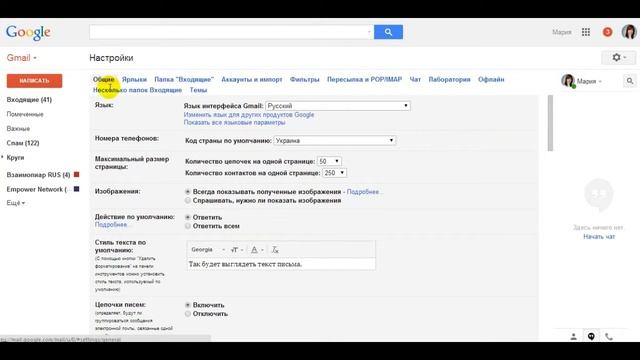This screenshot has width=640, height=360.
Task: Open the contacts person icon at bottom
Action: [x=573, y=336]
